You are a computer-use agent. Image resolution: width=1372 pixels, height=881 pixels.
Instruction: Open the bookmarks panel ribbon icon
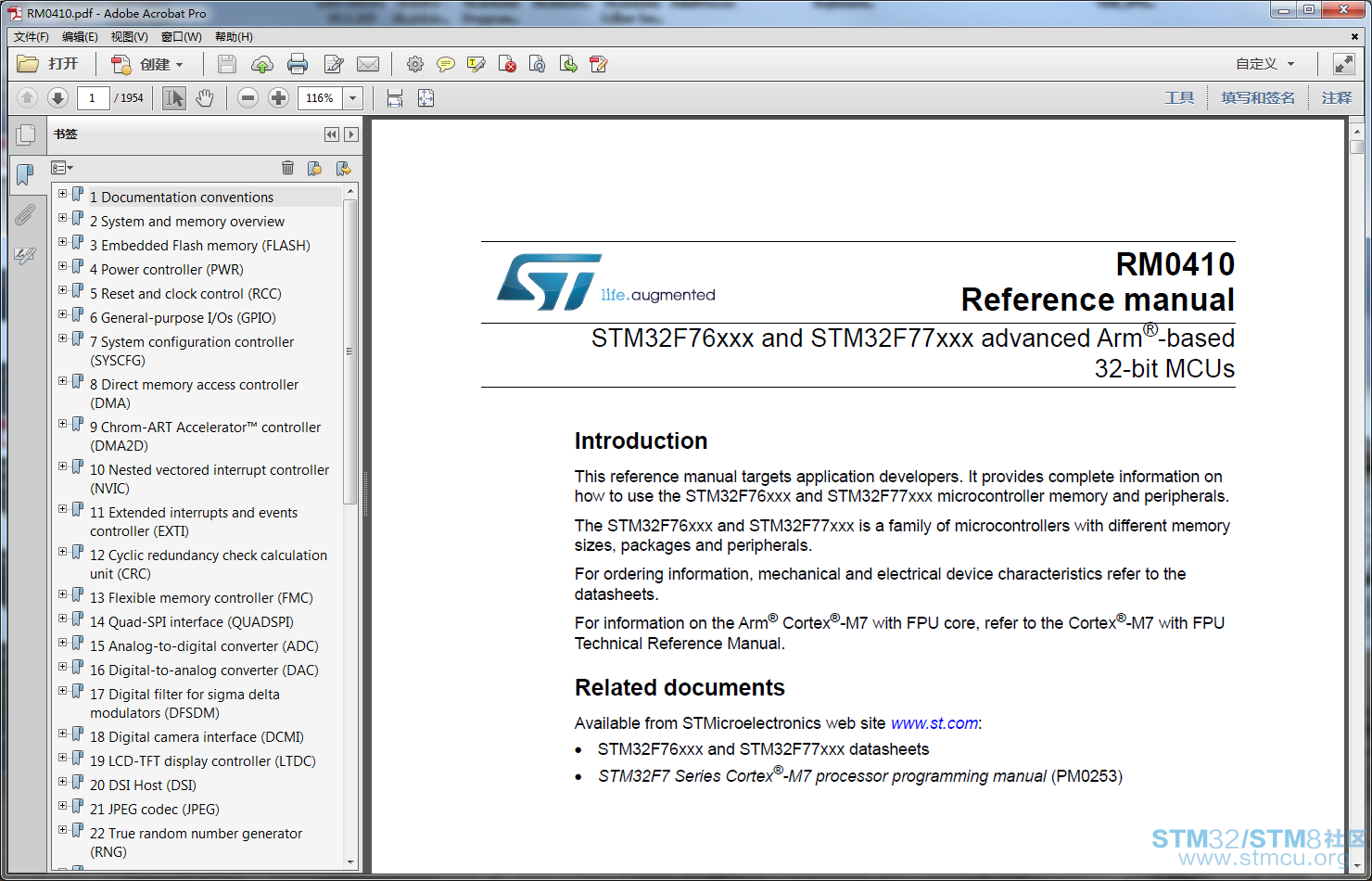(25, 174)
